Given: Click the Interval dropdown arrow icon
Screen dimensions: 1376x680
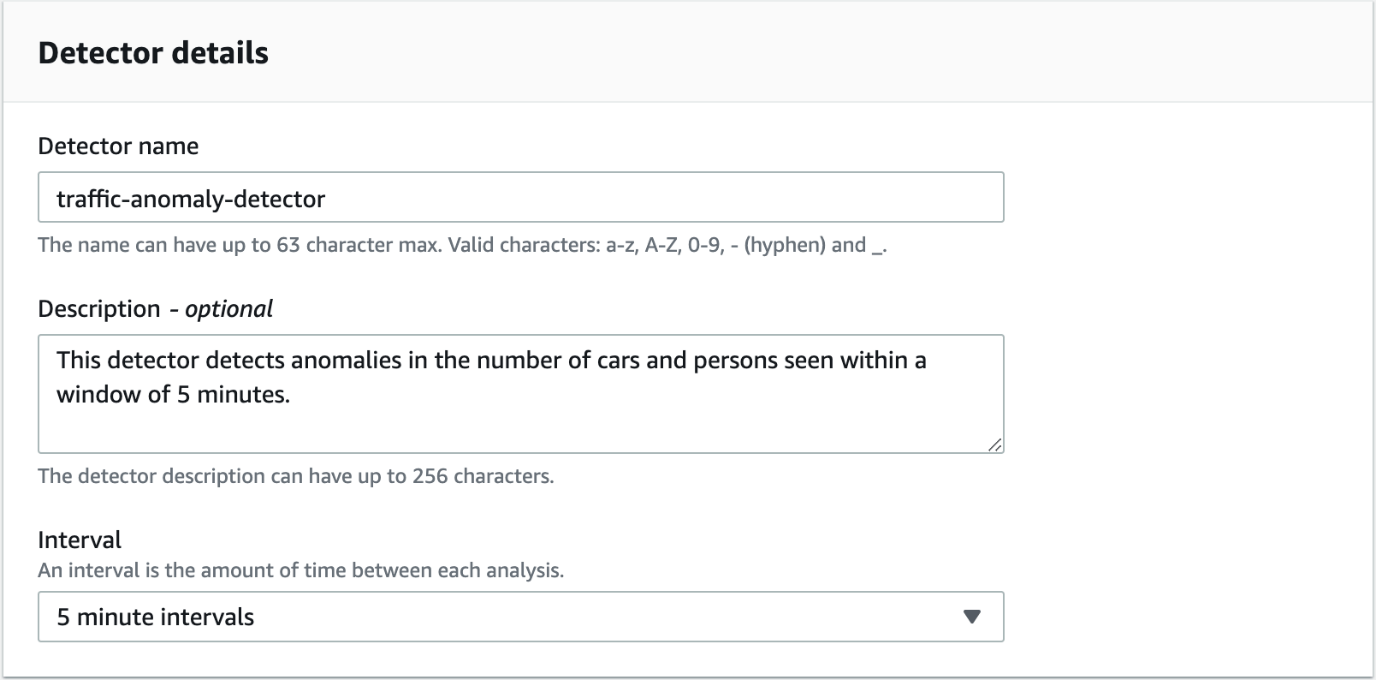Looking at the screenshot, I should point(970,617).
